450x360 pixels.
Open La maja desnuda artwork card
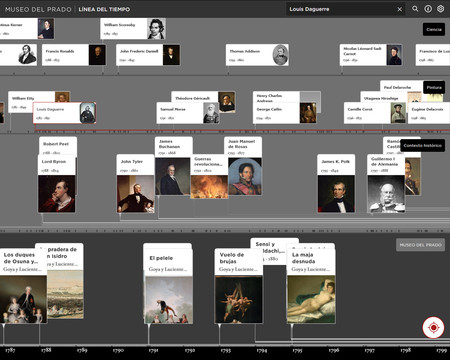[x=311, y=286]
